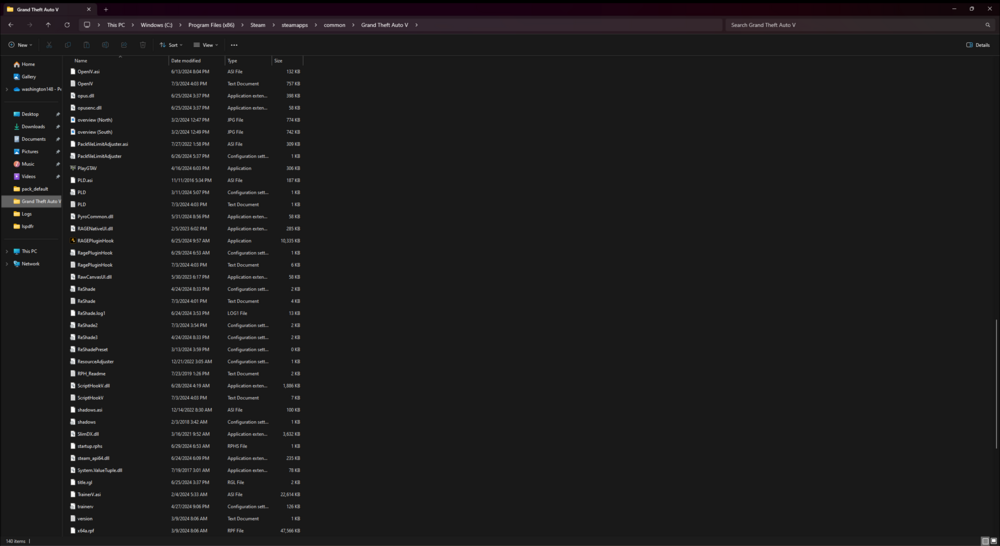Switch to details list view layout

pyautogui.click(x=985, y=541)
